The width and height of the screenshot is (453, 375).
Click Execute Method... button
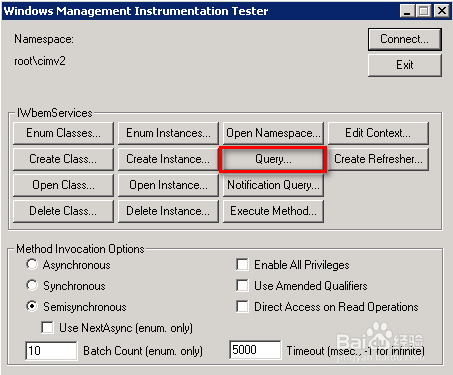pyautogui.click(x=273, y=211)
